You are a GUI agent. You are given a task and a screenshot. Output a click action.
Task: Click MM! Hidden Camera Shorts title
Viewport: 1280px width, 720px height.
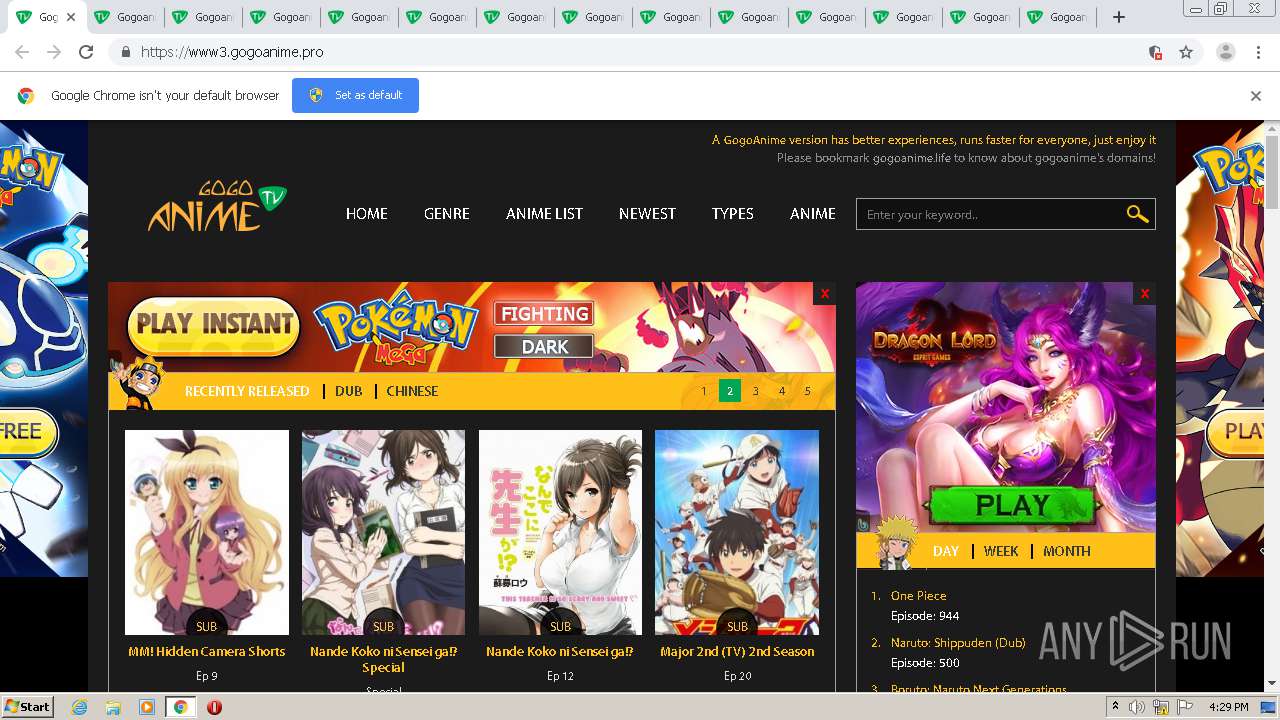[207, 651]
